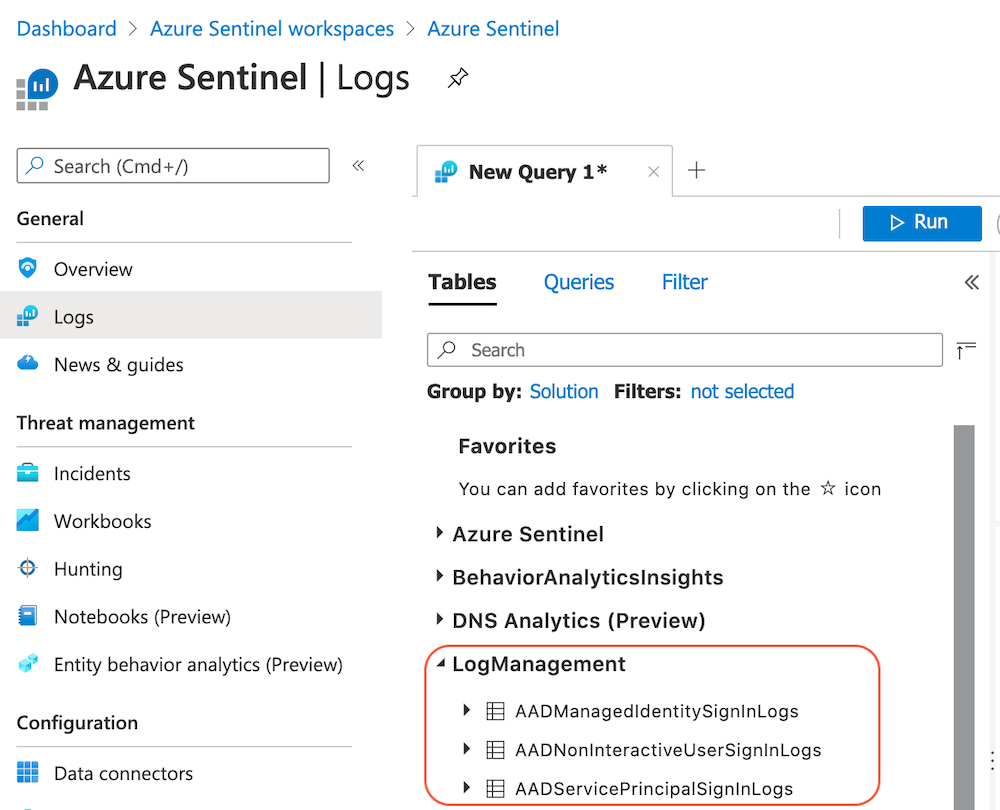Open the Filters selection via not selected
1000x810 pixels.
(x=741, y=391)
